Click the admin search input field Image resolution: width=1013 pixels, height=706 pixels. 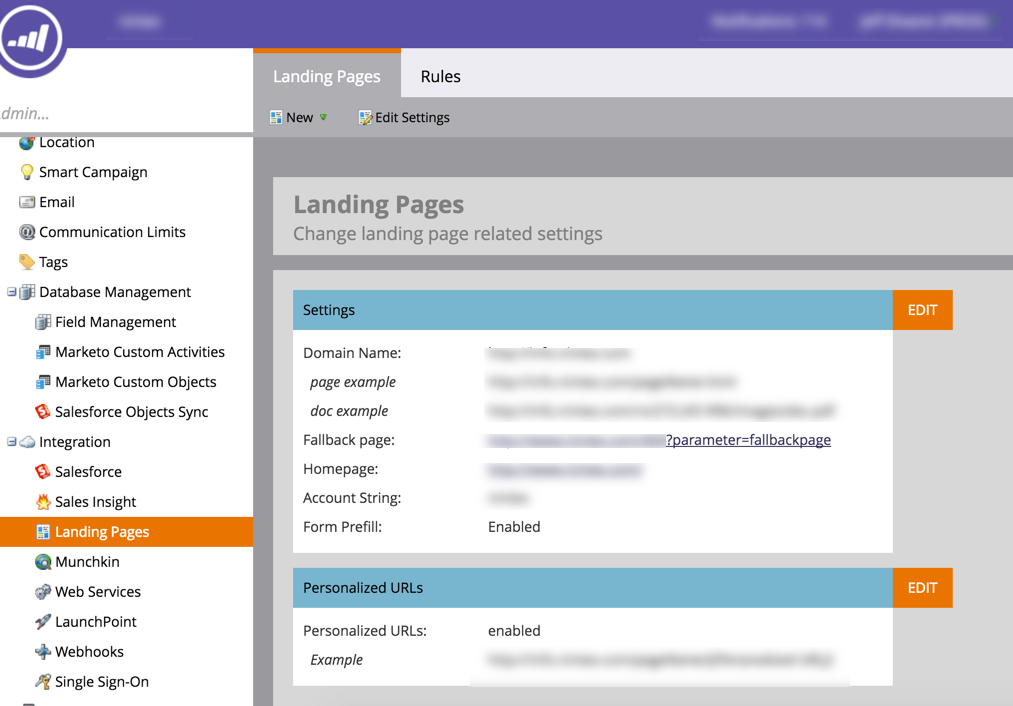pos(127,114)
